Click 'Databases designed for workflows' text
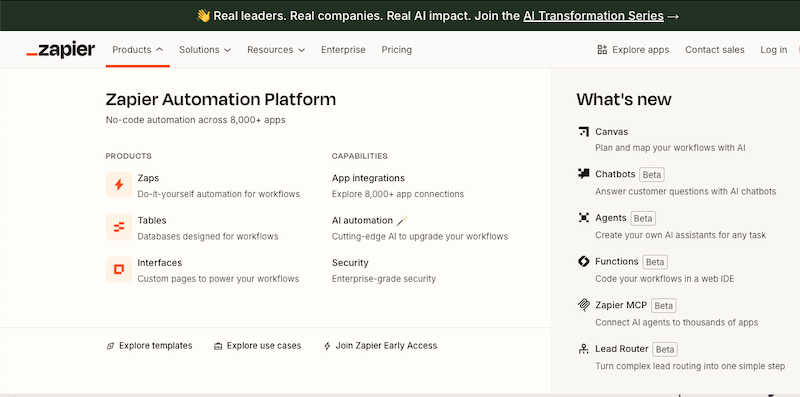 208,236
